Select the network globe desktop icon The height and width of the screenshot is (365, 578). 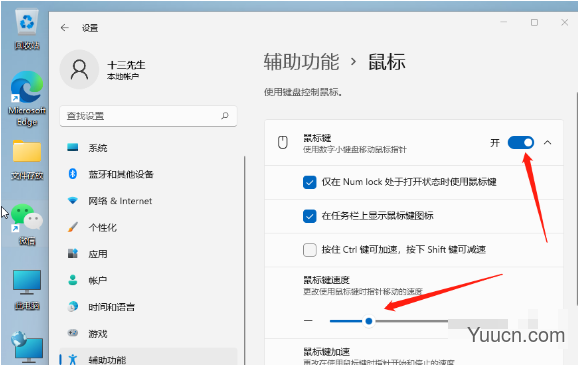(27, 347)
